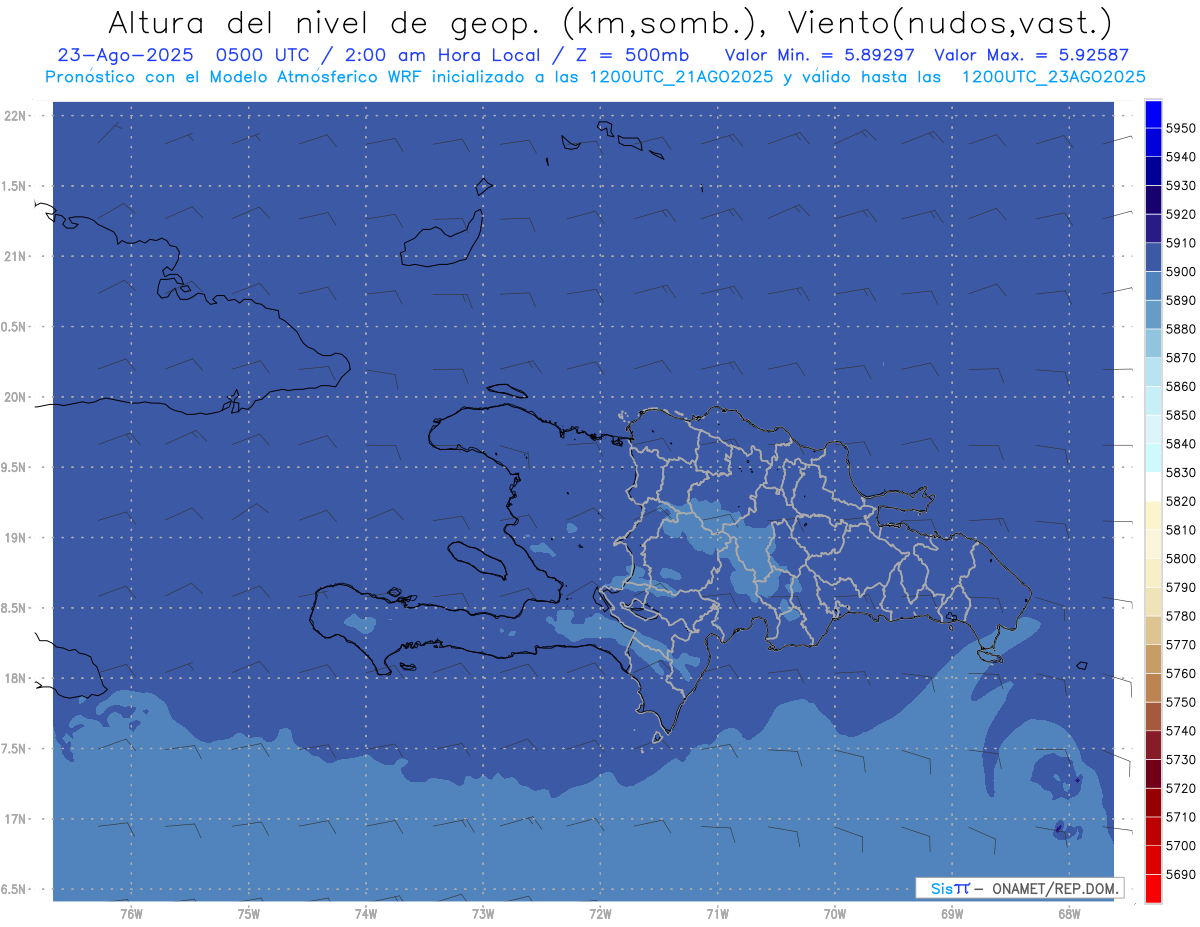Click the '72W' longitude label
Image resolution: width=1200 pixels, height=927 pixels.
point(600,913)
